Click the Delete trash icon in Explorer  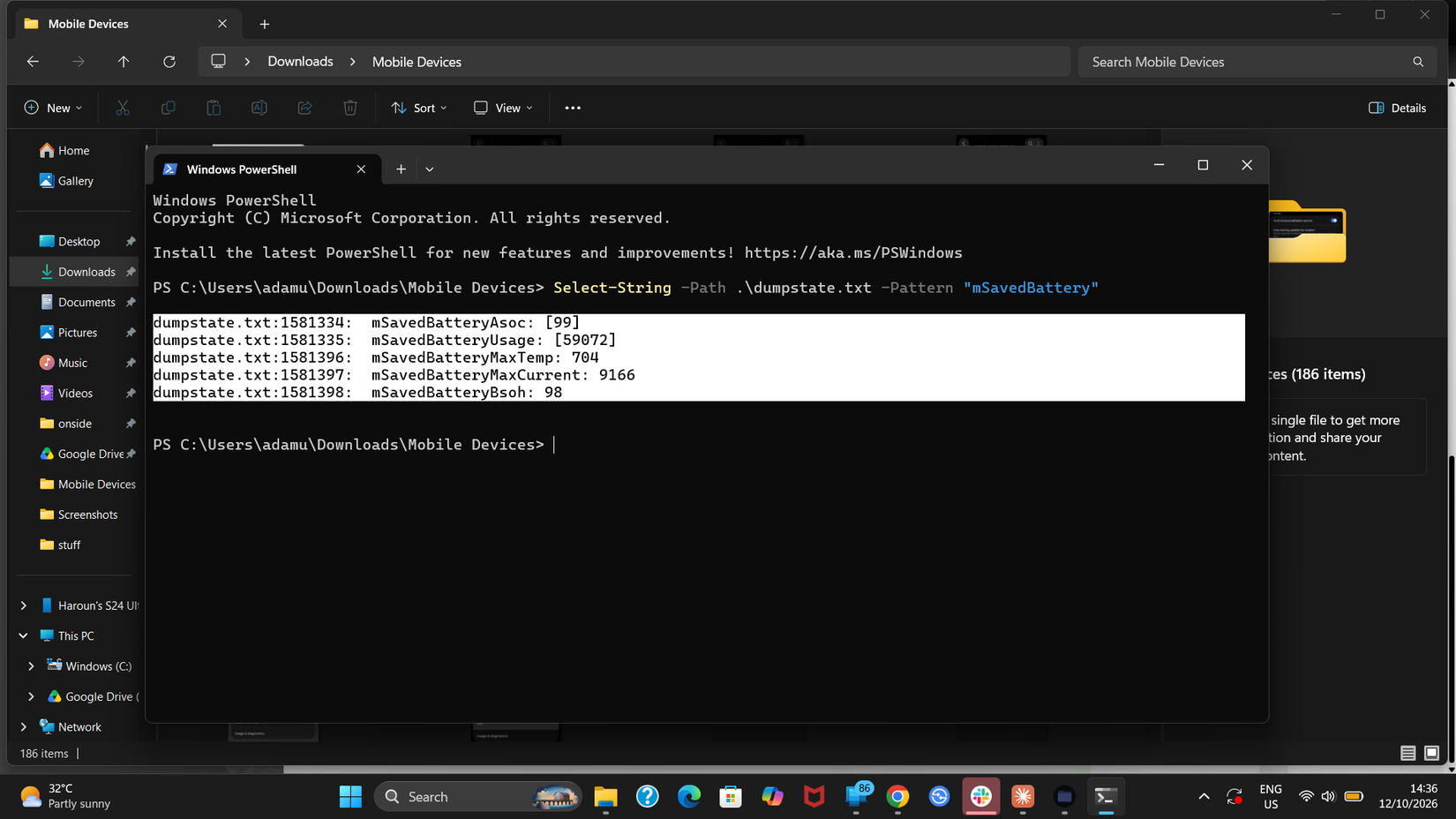(x=350, y=108)
